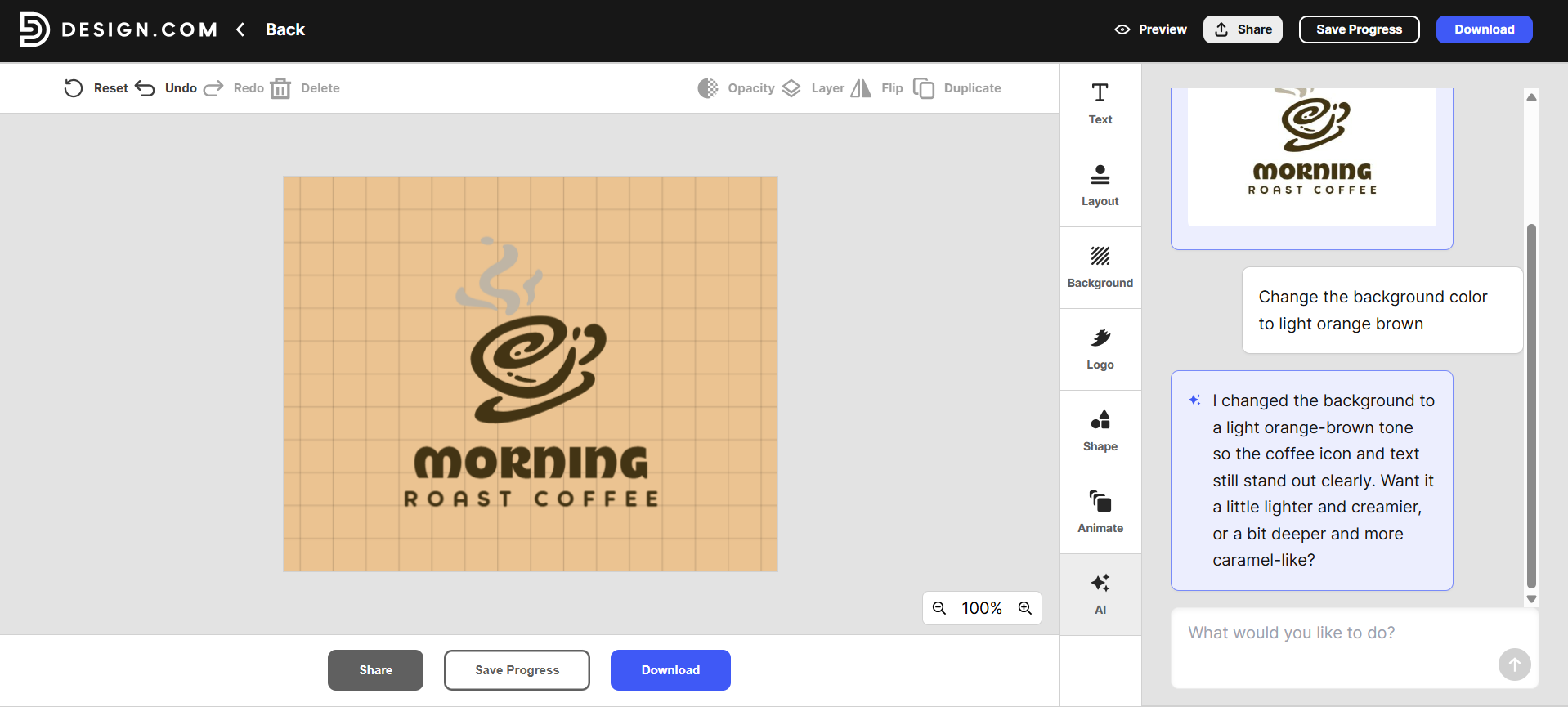Click the chat panel scrollbar thumb
Image resolution: width=1568 pixels, height=707 pixels.
click(1532, 405)
